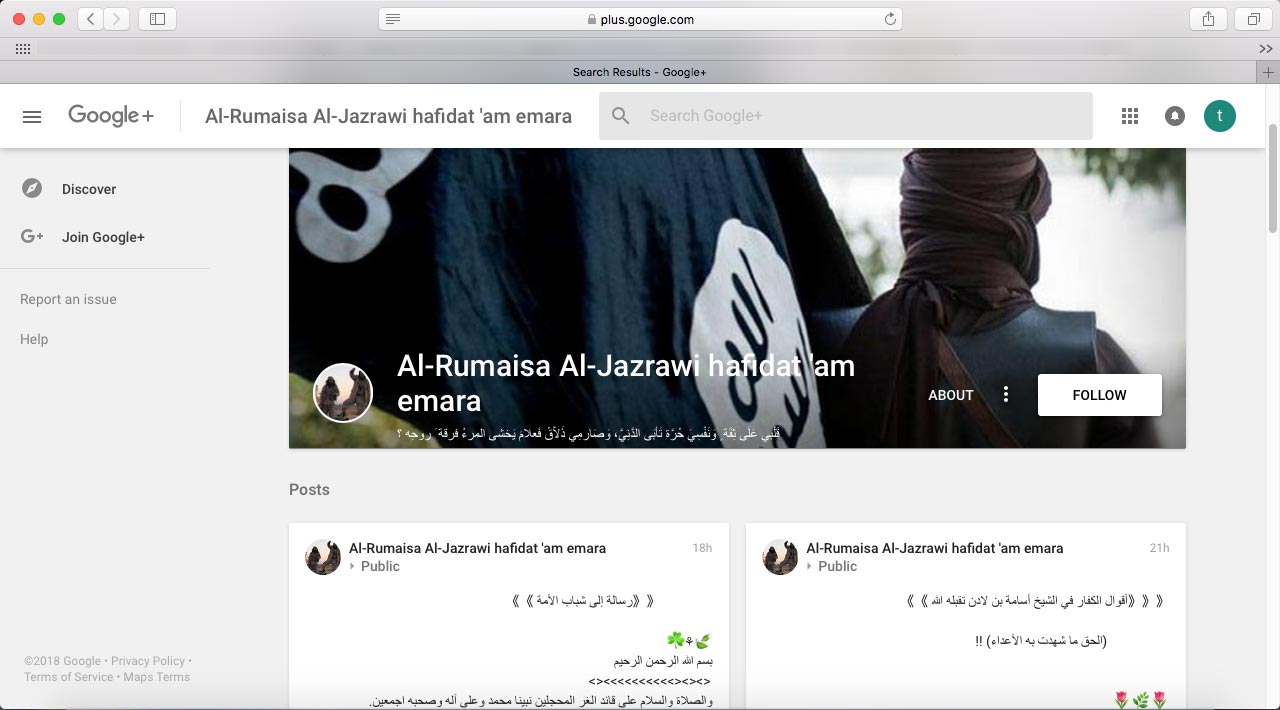Reload the page using the refresh icon
This screenshot has height=710, width=1280.
(x=889, y=19)
